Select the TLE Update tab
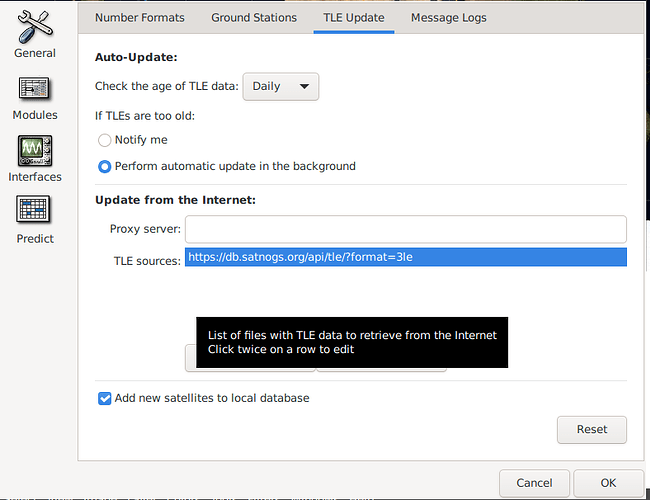Image resolution: width=650 pixels, height=500 pixels. pos(354,18)
